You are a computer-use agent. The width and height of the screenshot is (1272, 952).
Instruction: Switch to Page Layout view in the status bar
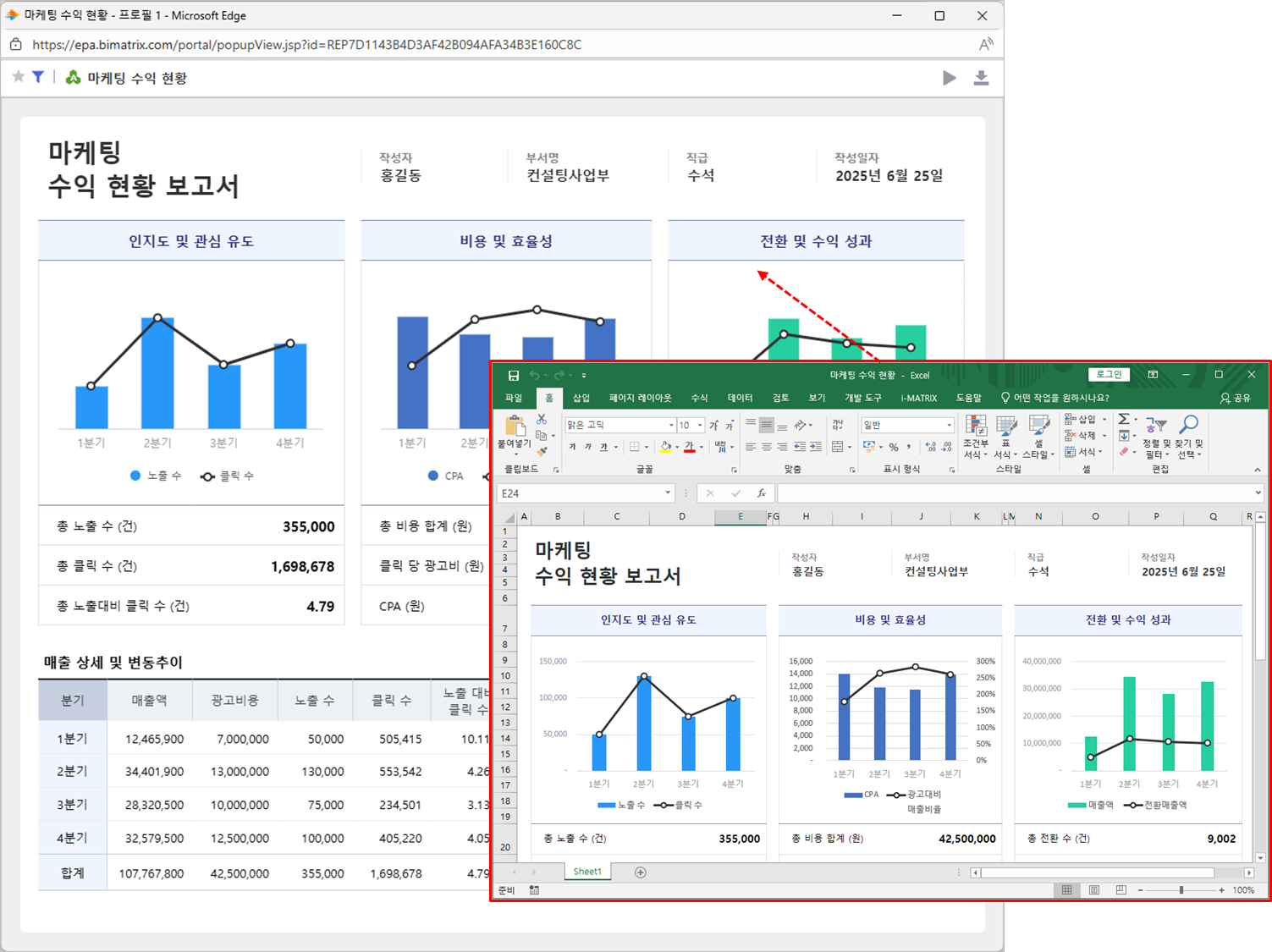click(x=1094, y=890)
